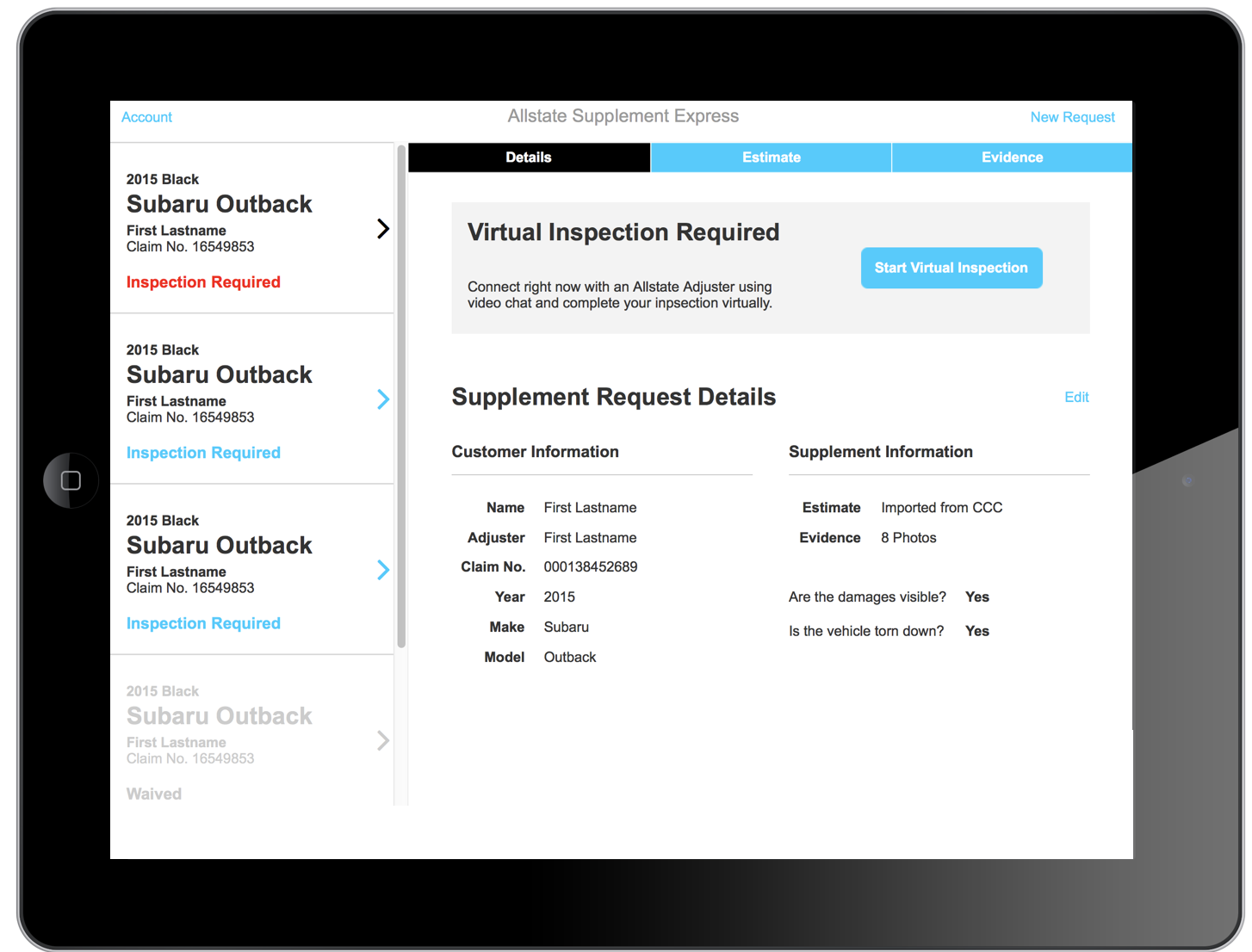Click the Model value "Outback"

pos(570,658)
